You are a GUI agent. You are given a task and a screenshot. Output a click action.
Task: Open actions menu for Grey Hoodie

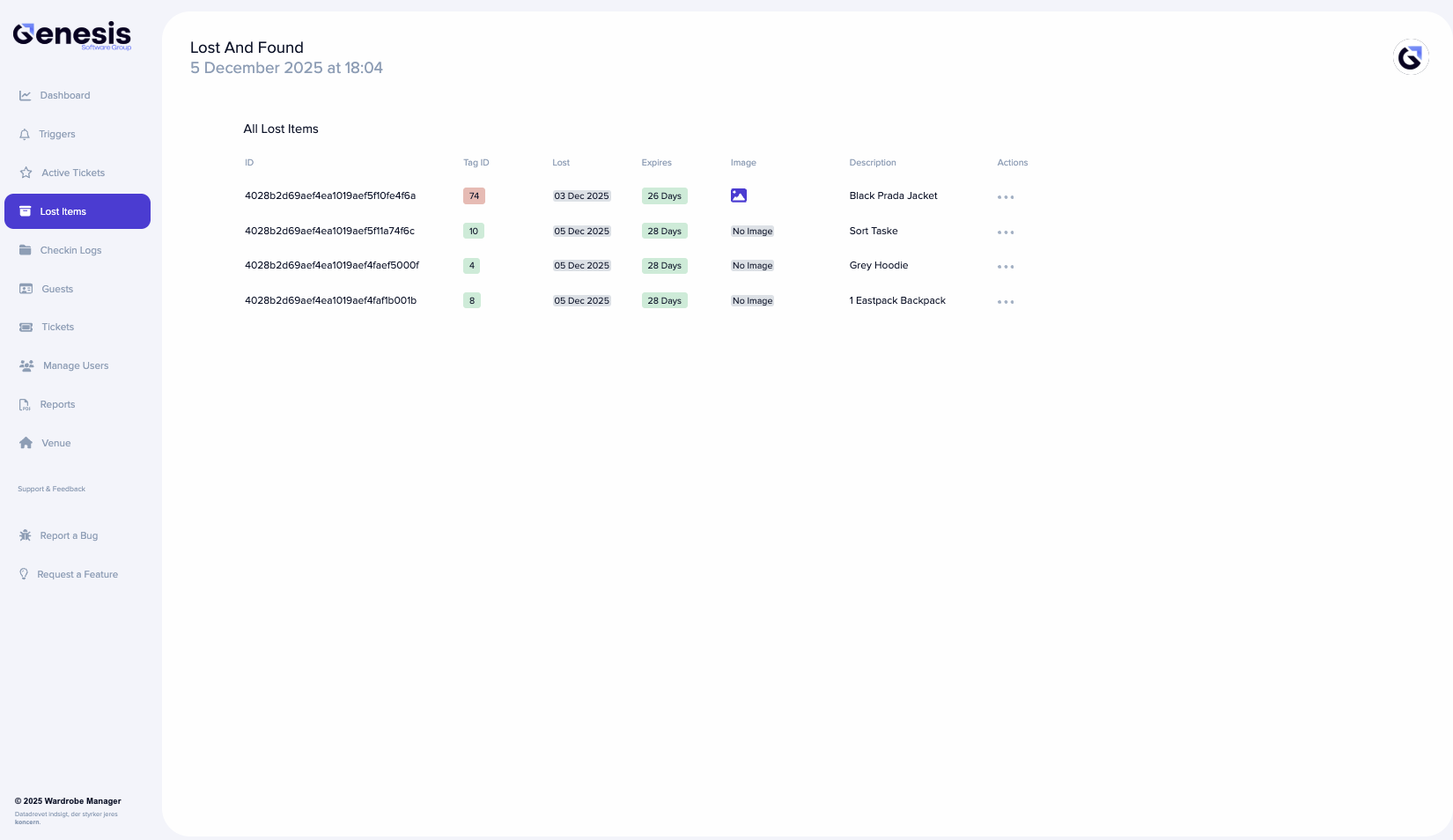pyautogui.click(x=1006, y=266)
